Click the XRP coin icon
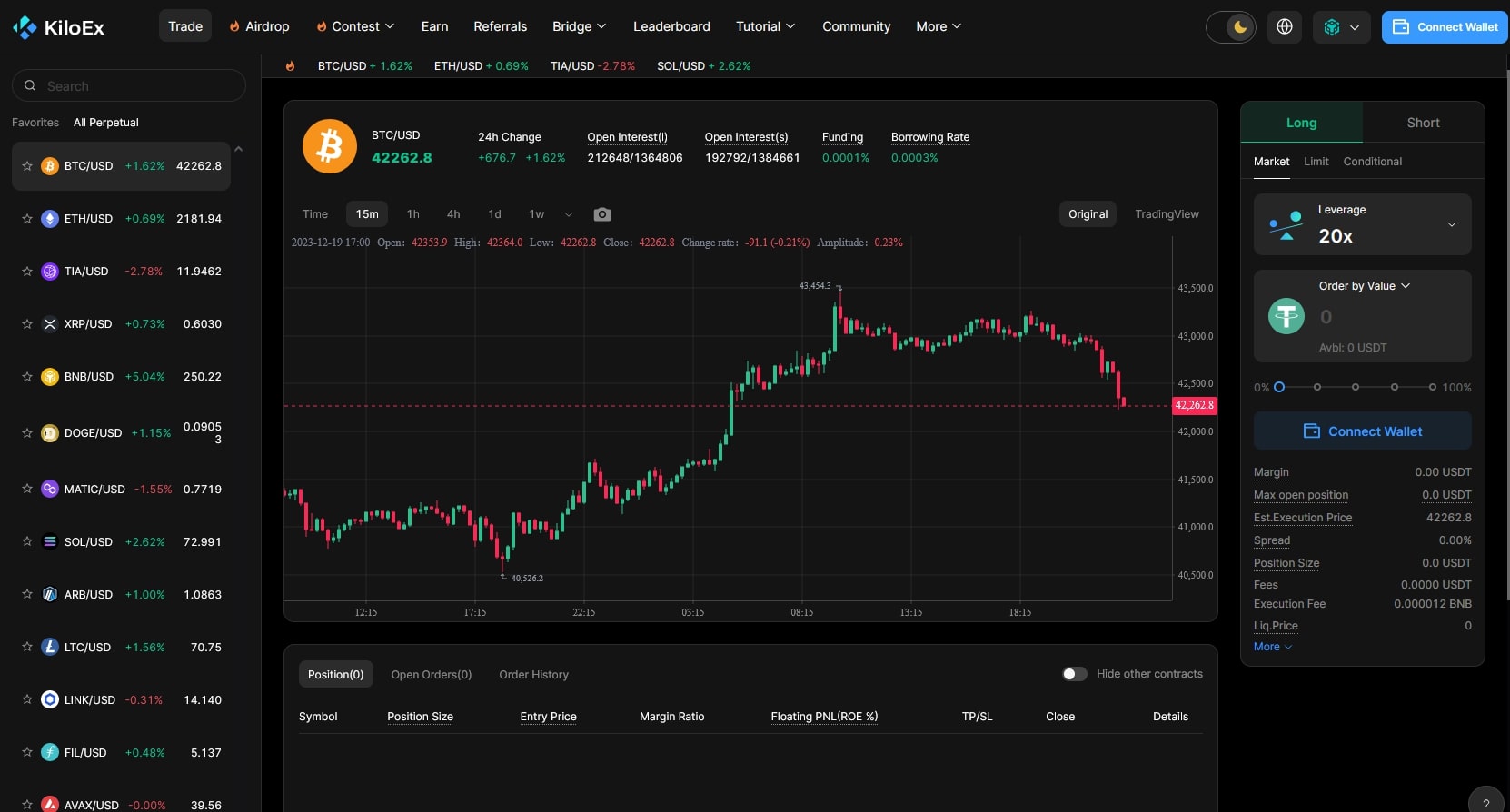Image resolution: width=1510 pixels, height=812 pixels. pyautogui.click(x=50, y=324)
